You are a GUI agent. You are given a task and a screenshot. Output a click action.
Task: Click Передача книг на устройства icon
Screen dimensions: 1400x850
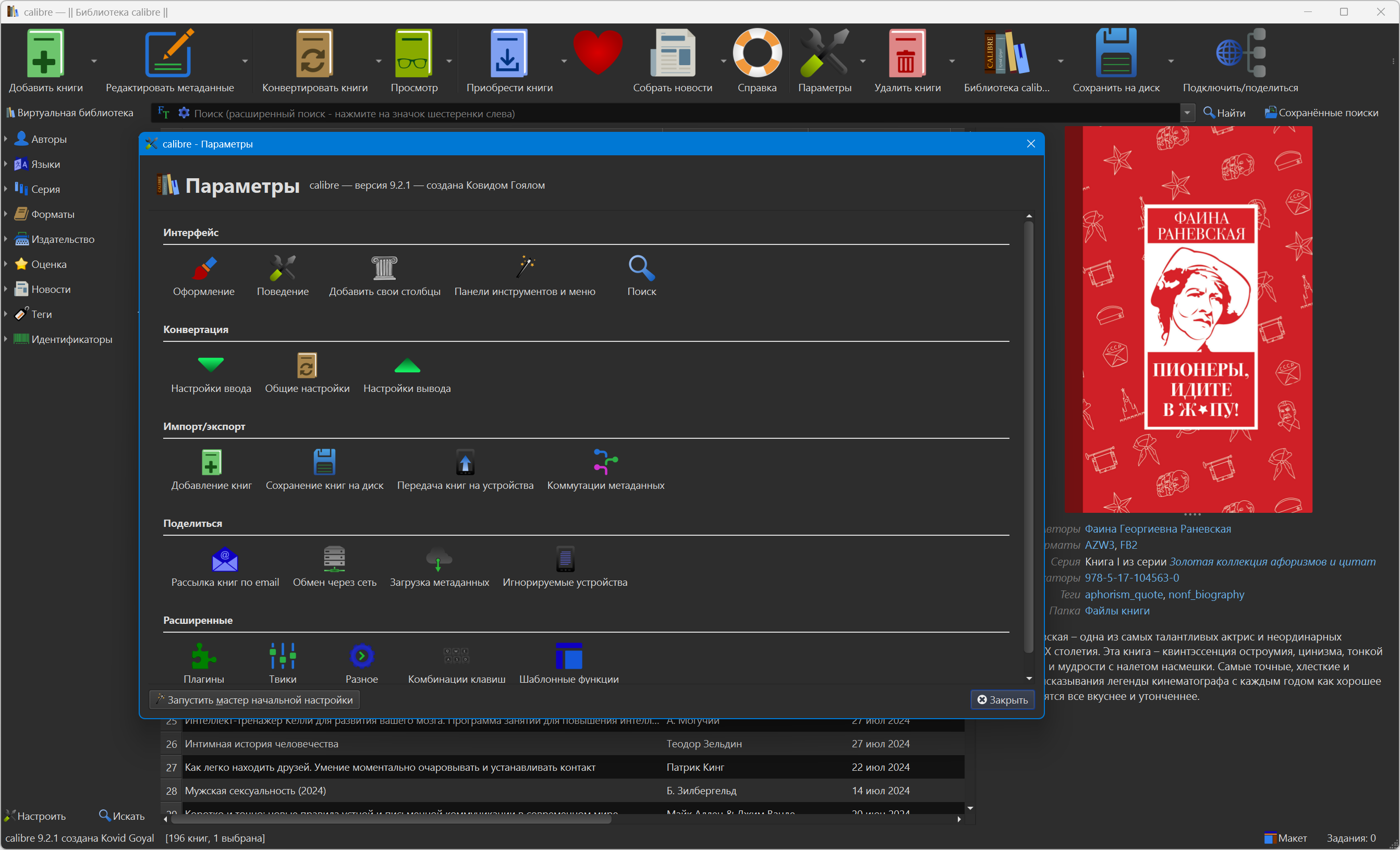click(x=465, y=470)
